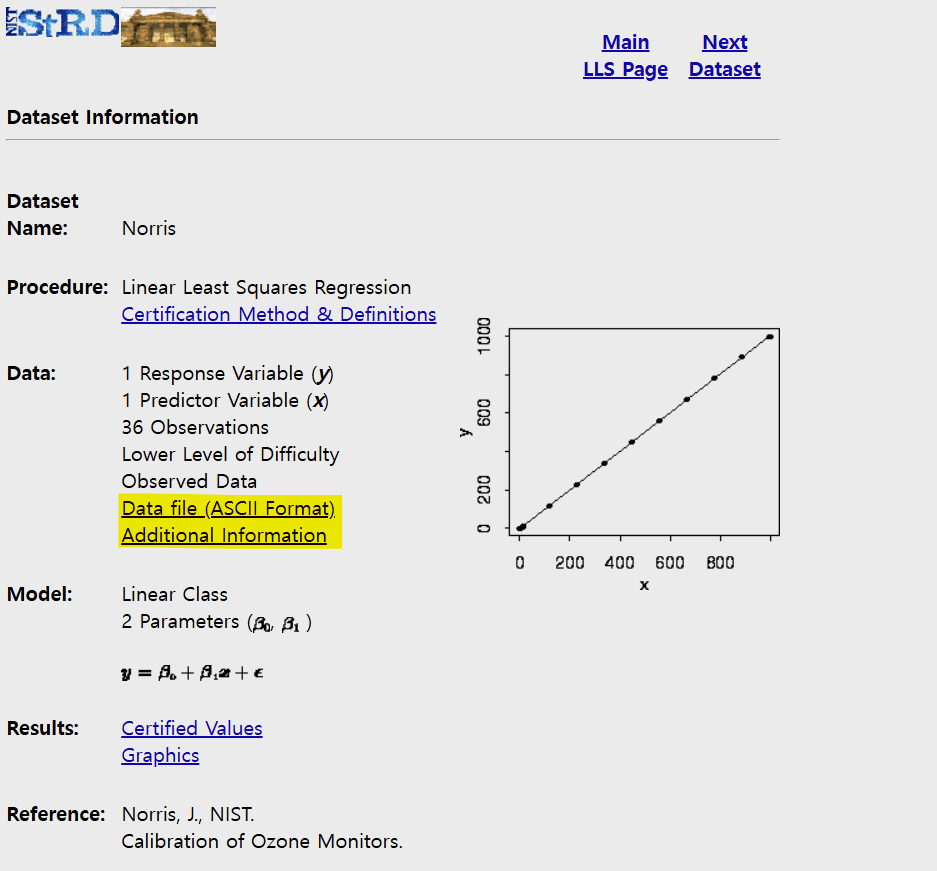This screenshot has height=871, width=937.
Task: Go to the Main LLS Page
Action: click(625, 56)
